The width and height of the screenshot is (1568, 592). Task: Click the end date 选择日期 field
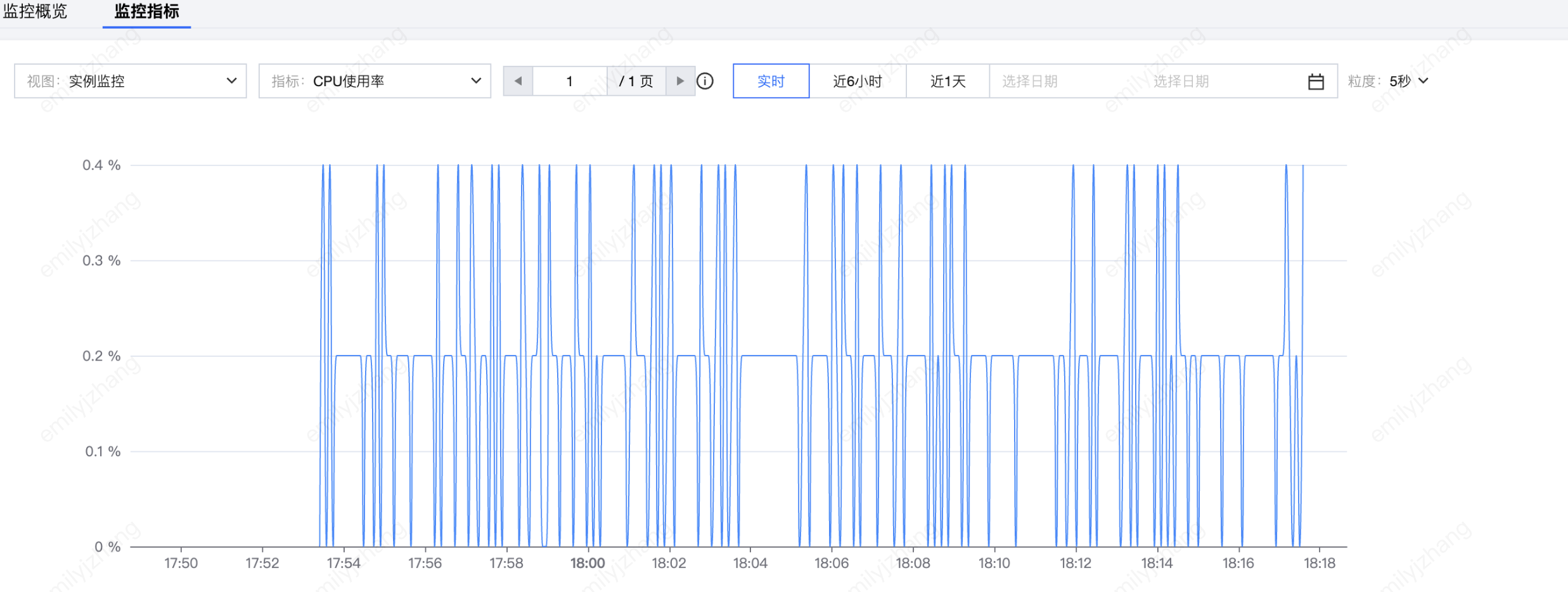[x=1181, y=81]
